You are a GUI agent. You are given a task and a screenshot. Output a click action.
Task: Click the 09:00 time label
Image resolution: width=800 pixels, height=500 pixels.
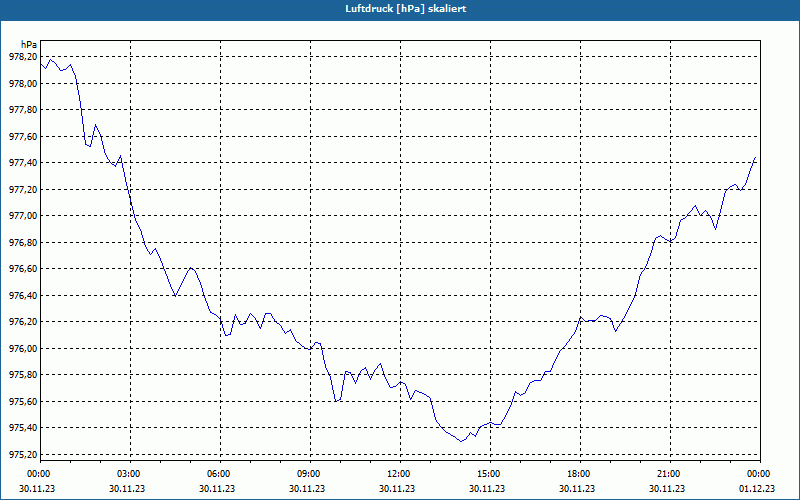[x=310, y=474]
